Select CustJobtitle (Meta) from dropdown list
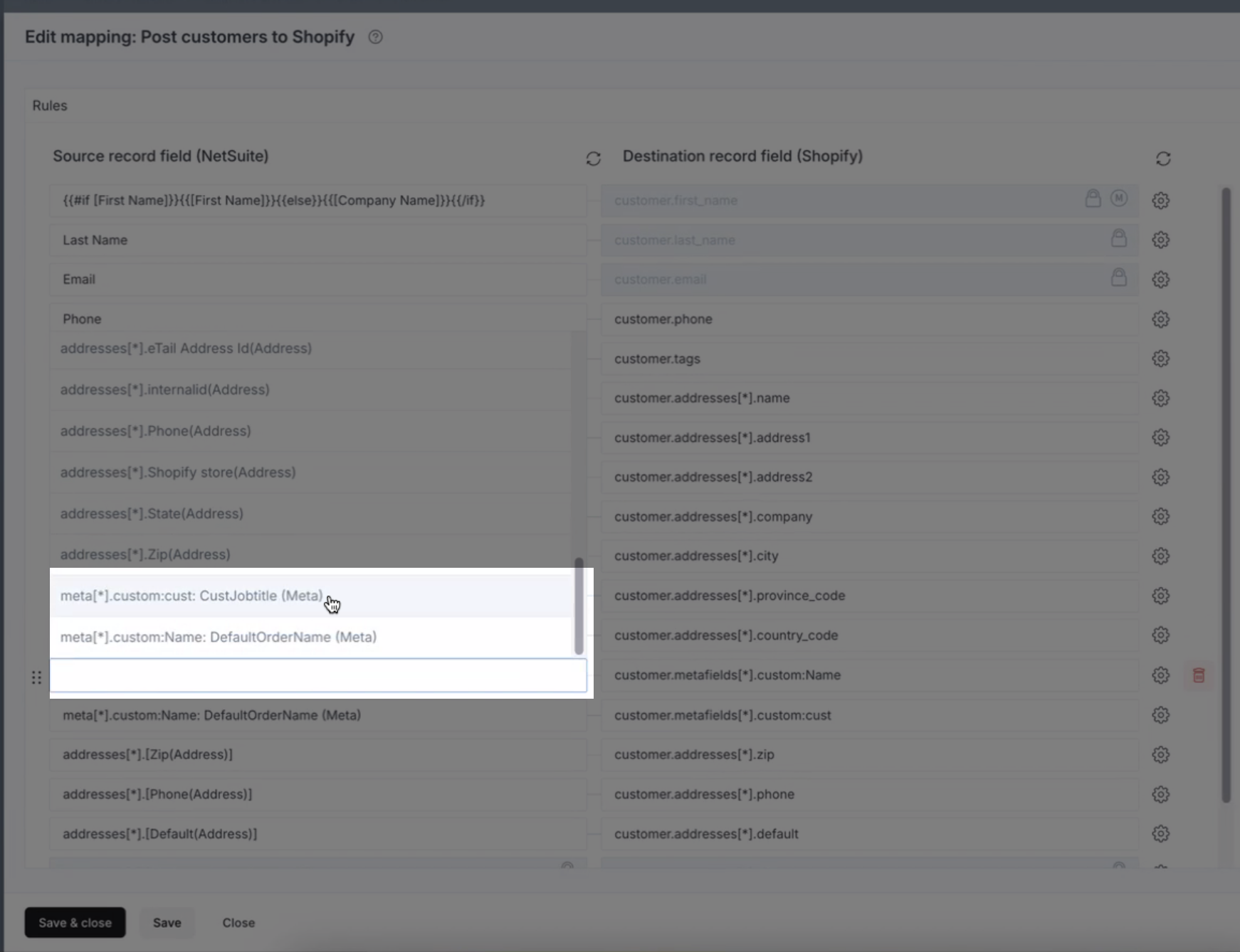This screenshot has height=952, width=1240. [312, 596]
